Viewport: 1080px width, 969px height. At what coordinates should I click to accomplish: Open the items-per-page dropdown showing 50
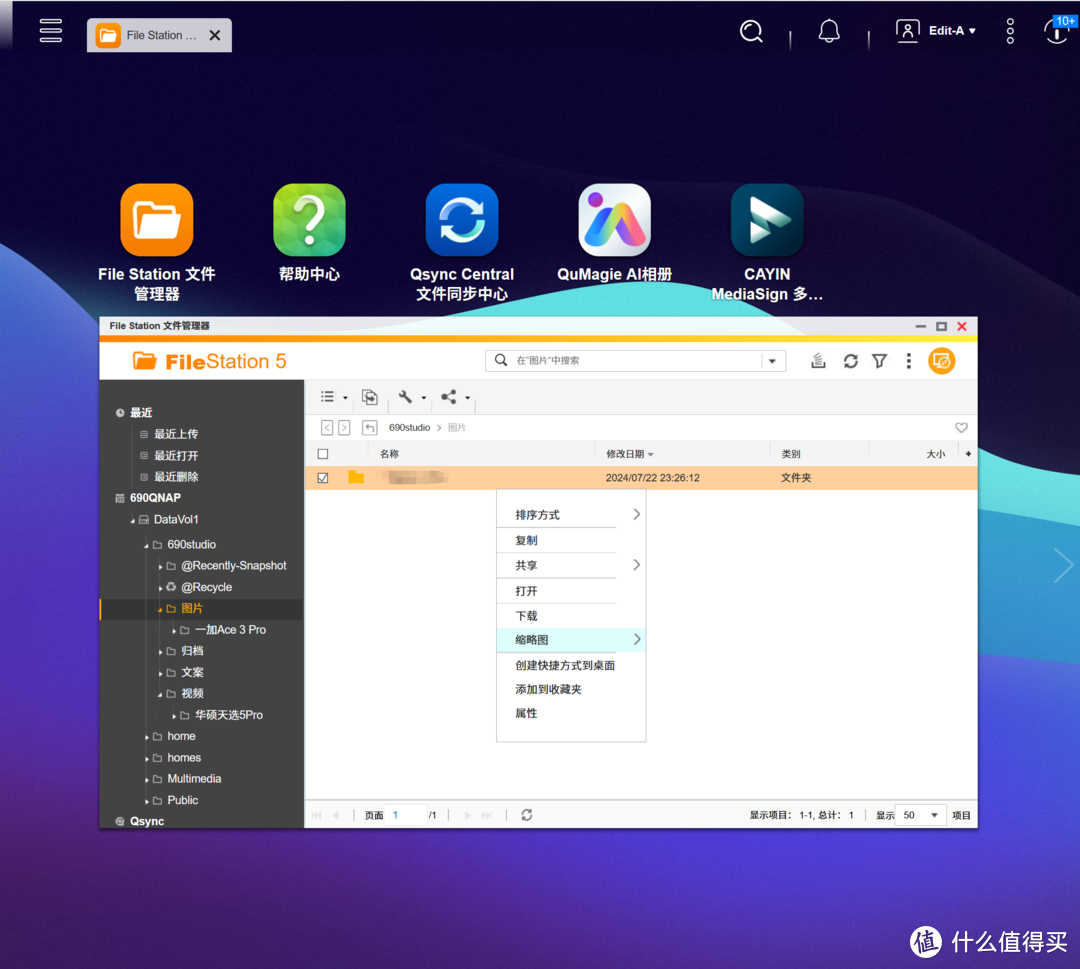point(920,815)
